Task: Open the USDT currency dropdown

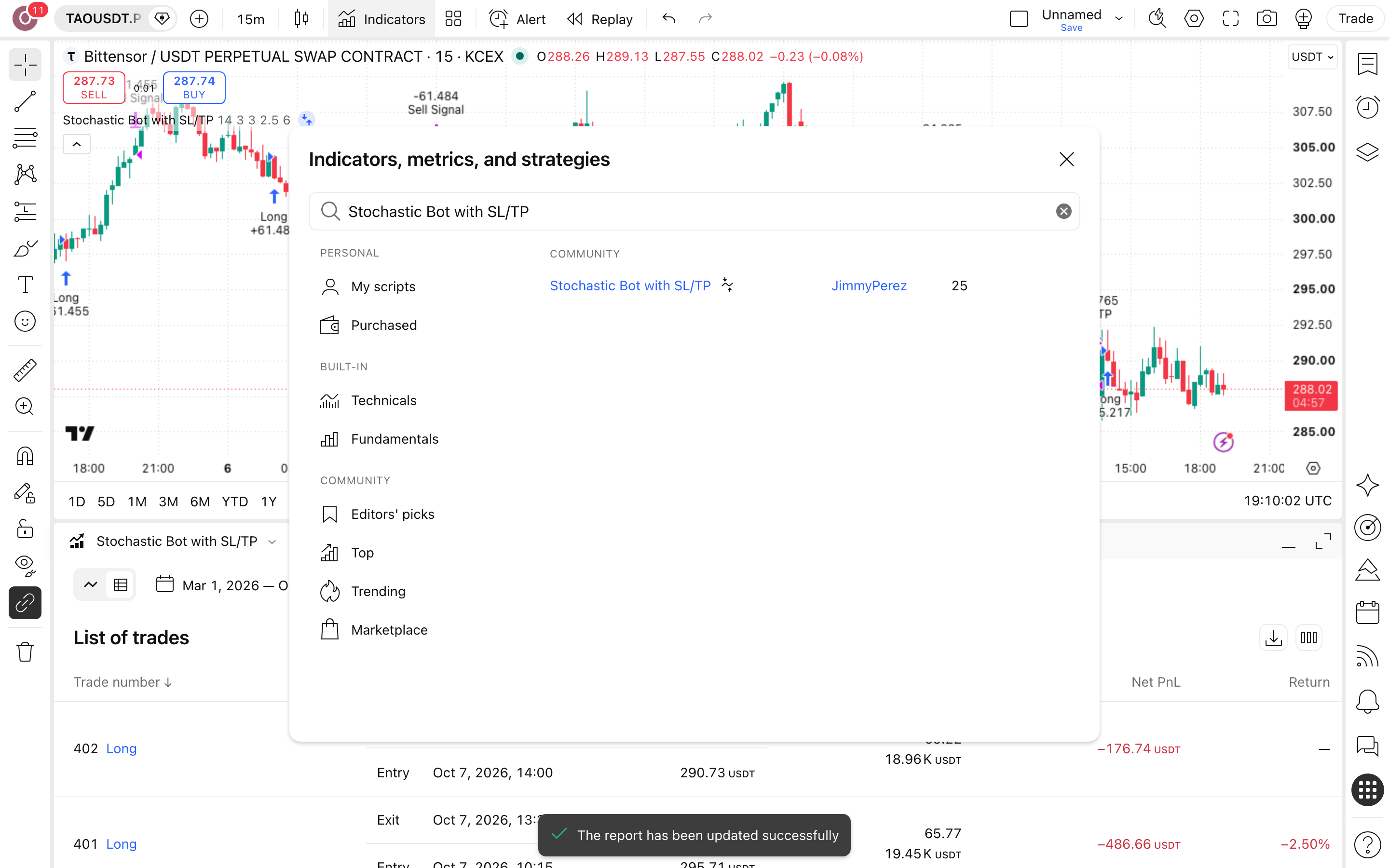Action: [1312, 57]
